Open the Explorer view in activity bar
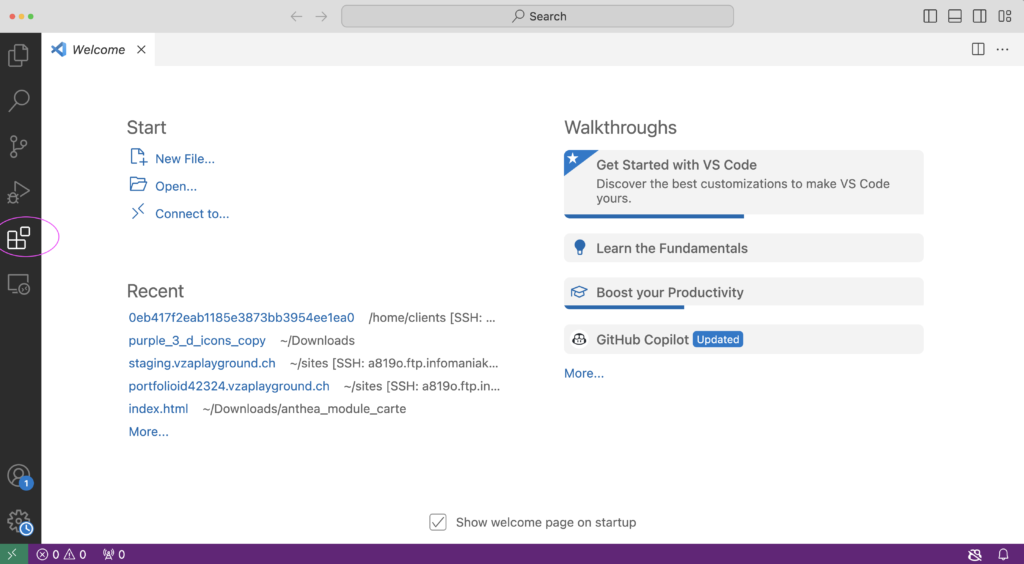Image resolution: width=1024 pixels, height=564 pixels. tap(18, 55)
